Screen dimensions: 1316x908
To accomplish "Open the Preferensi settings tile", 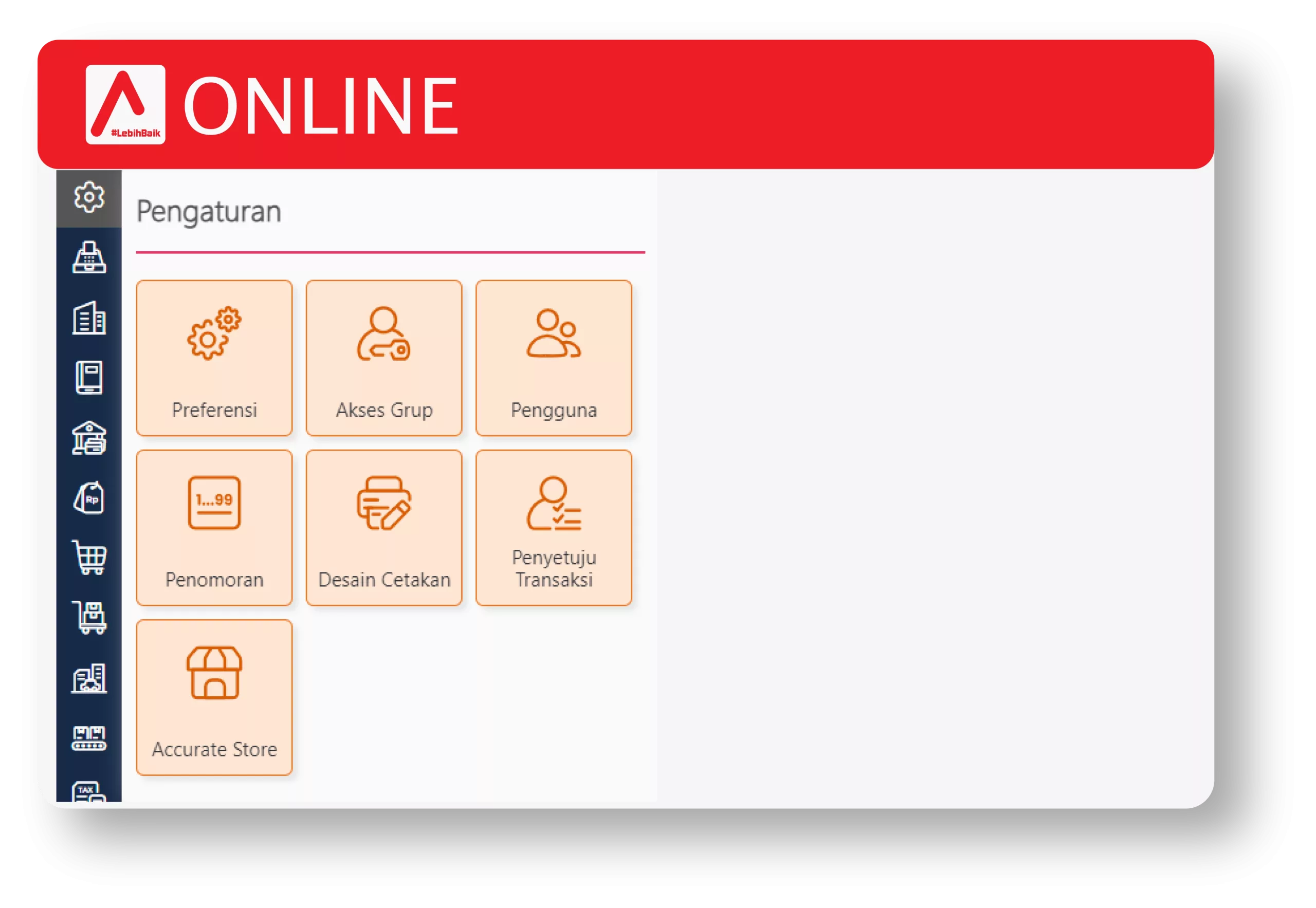I will (x=214, y=358).
